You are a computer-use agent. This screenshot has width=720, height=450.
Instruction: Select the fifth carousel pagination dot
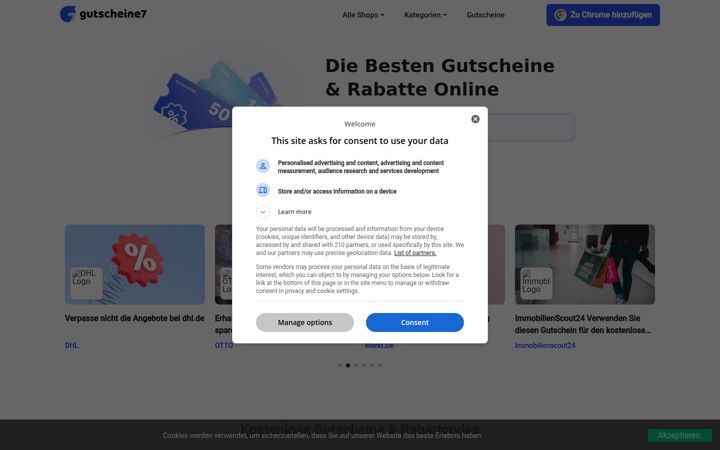tap(372, 366)
